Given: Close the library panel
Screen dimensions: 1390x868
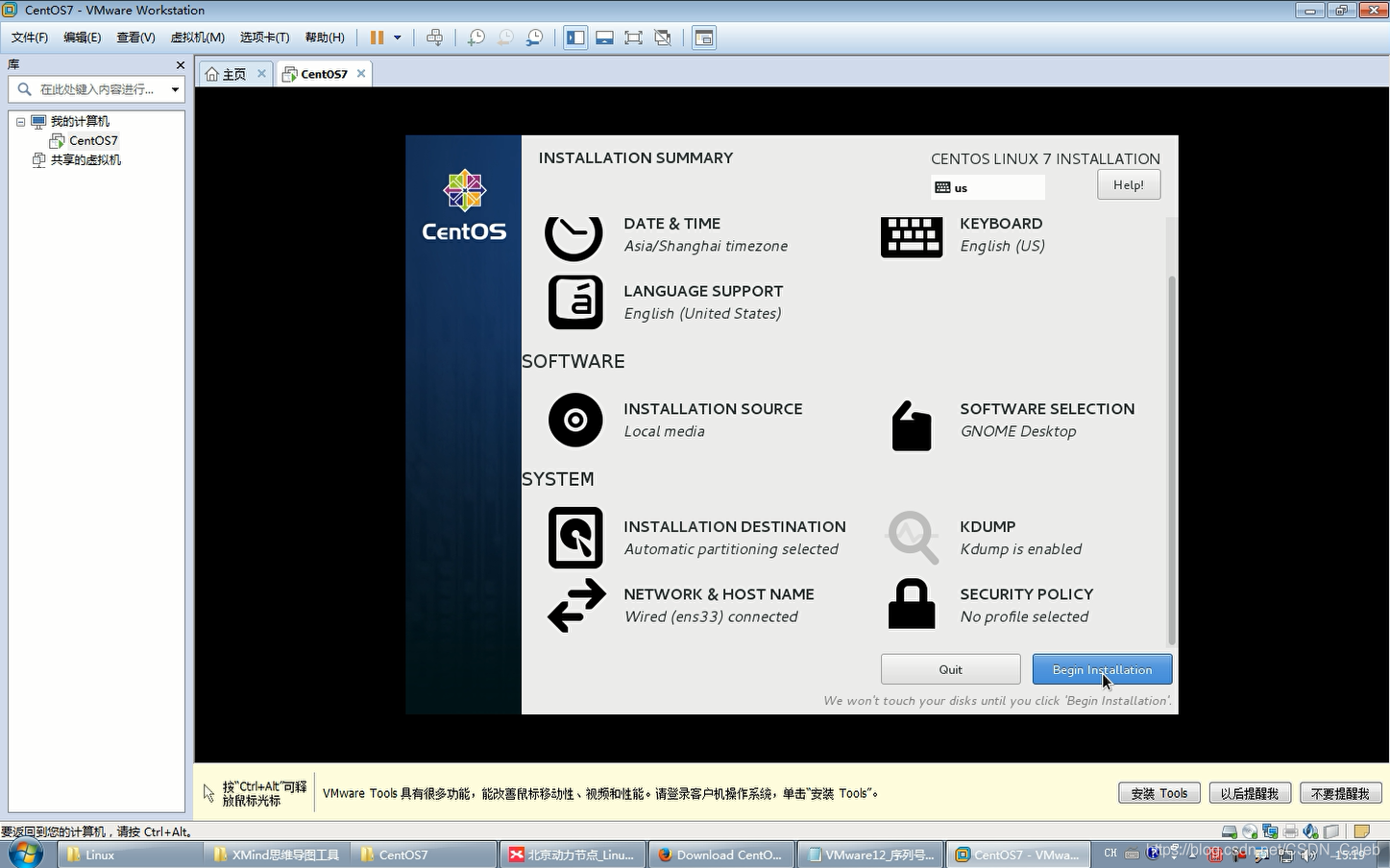Looking at the screenshot, I should point(180,64).
